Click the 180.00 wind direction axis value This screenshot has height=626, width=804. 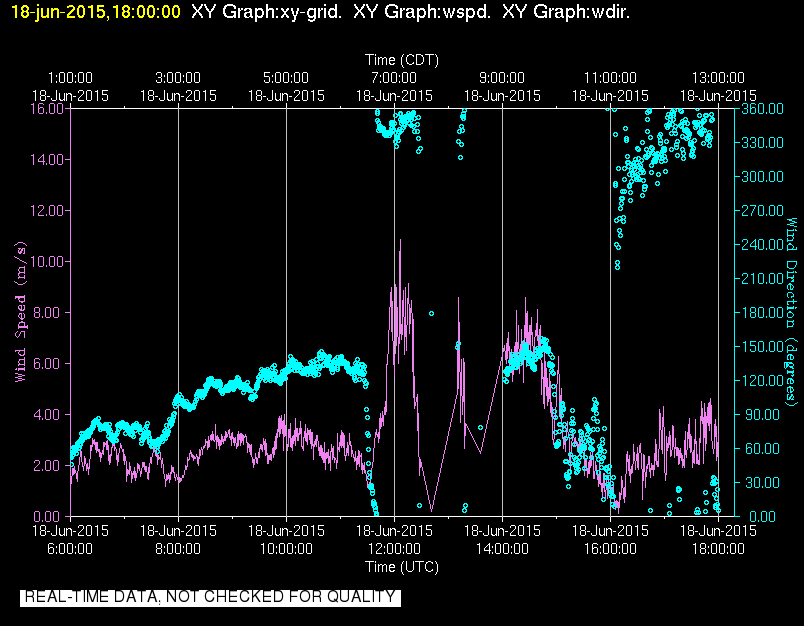click(x=762, y=312)
